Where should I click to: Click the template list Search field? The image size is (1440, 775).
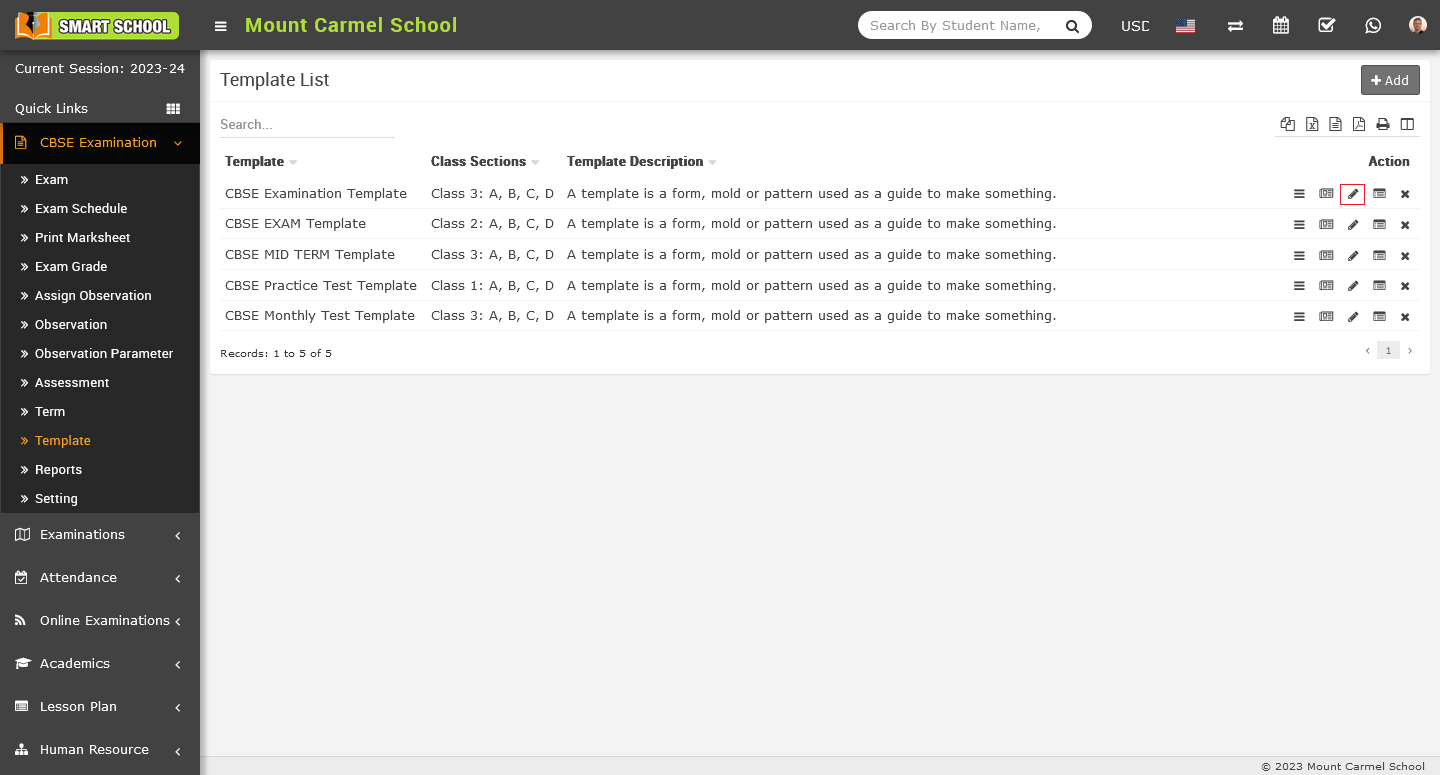pos(307,125)
